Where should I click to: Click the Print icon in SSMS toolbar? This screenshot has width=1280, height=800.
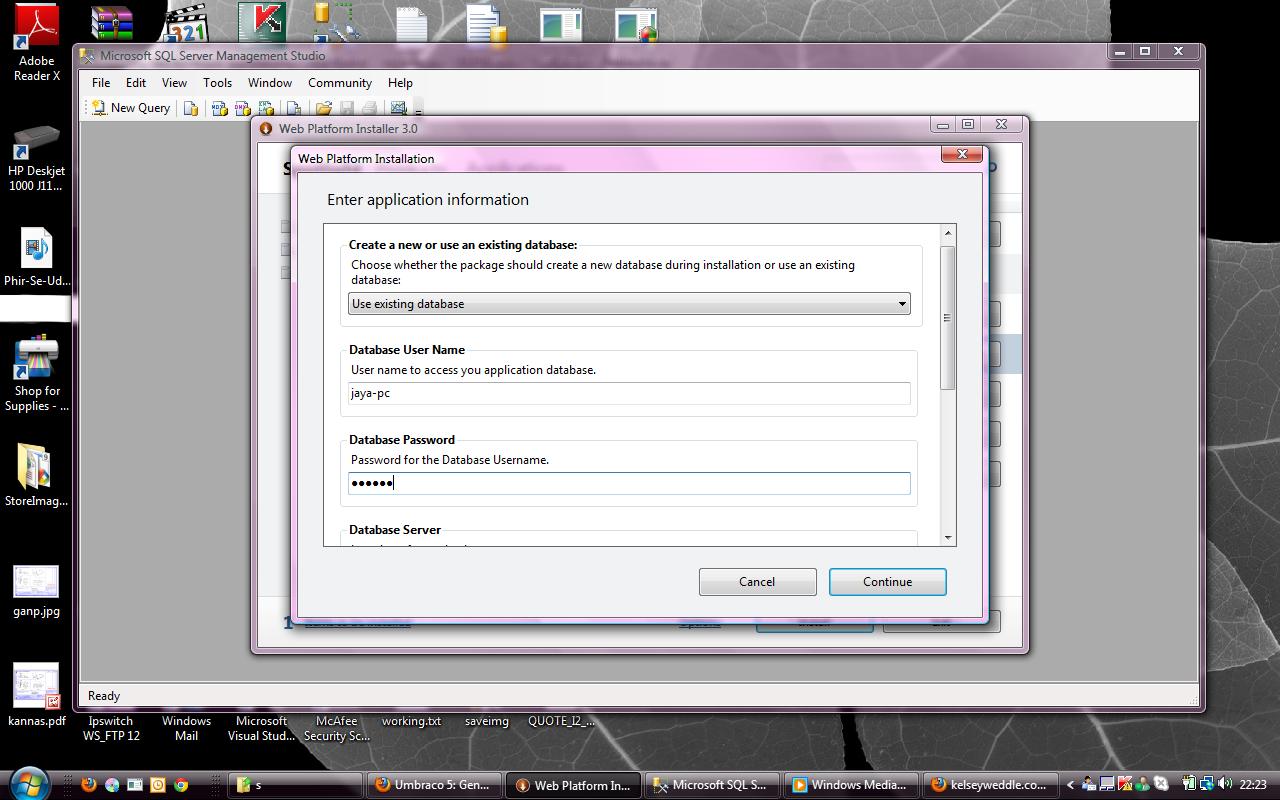pos(369,108)
